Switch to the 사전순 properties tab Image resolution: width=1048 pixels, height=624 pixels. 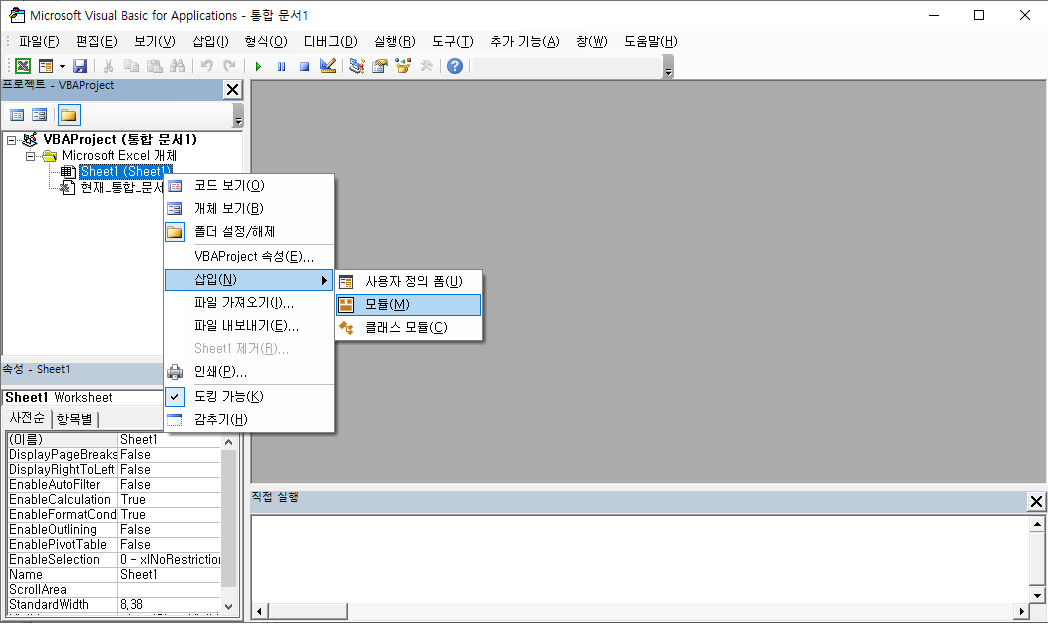(x=27, y=418)
